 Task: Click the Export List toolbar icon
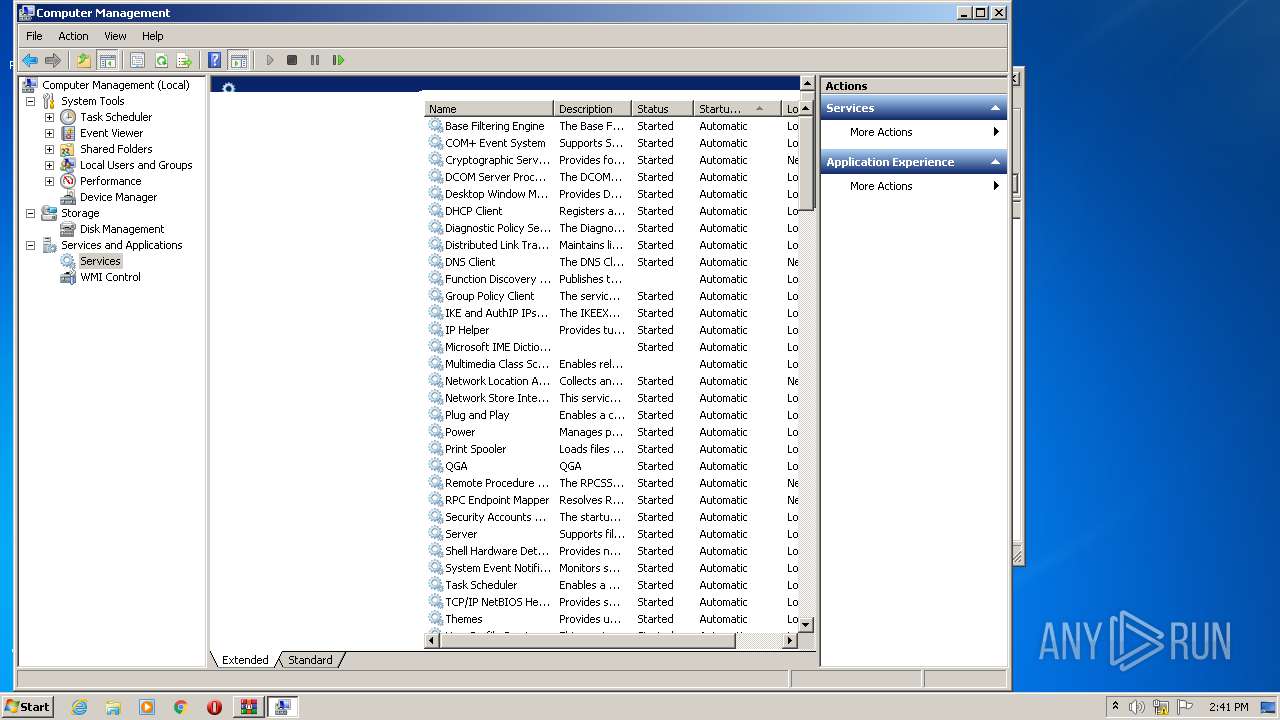tap(184, 60)
